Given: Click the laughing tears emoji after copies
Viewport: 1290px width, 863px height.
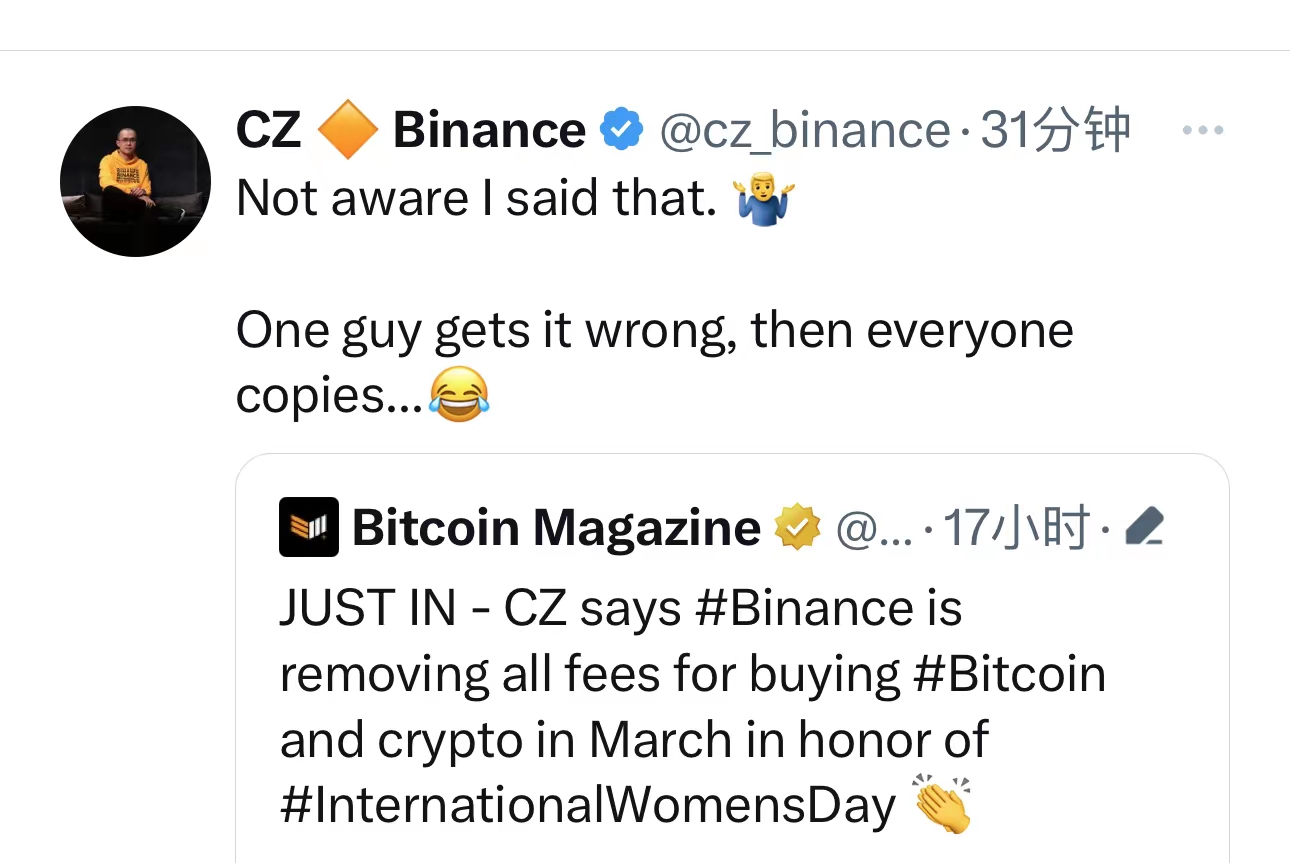Looking at the screenshot, I should 459,395.
